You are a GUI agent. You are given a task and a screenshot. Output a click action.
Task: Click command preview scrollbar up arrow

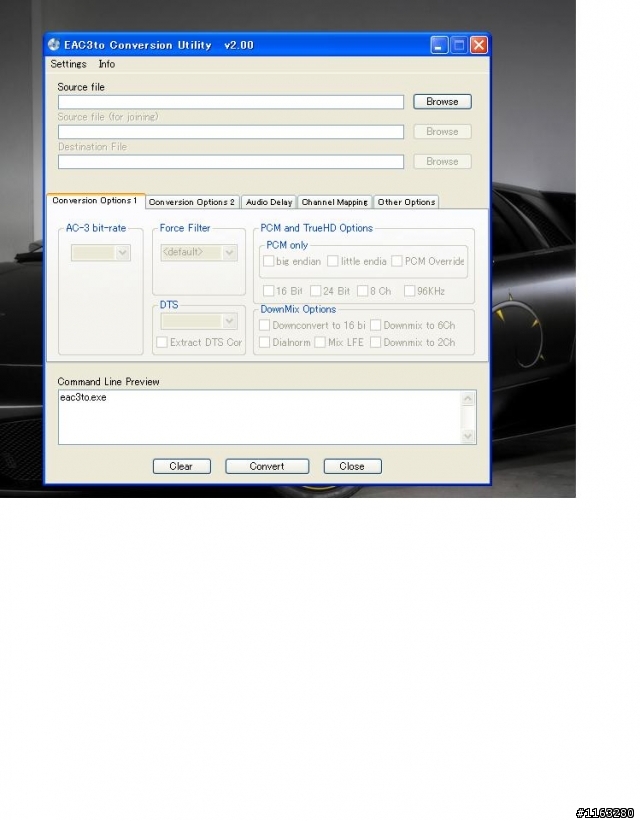pos(468,399)
